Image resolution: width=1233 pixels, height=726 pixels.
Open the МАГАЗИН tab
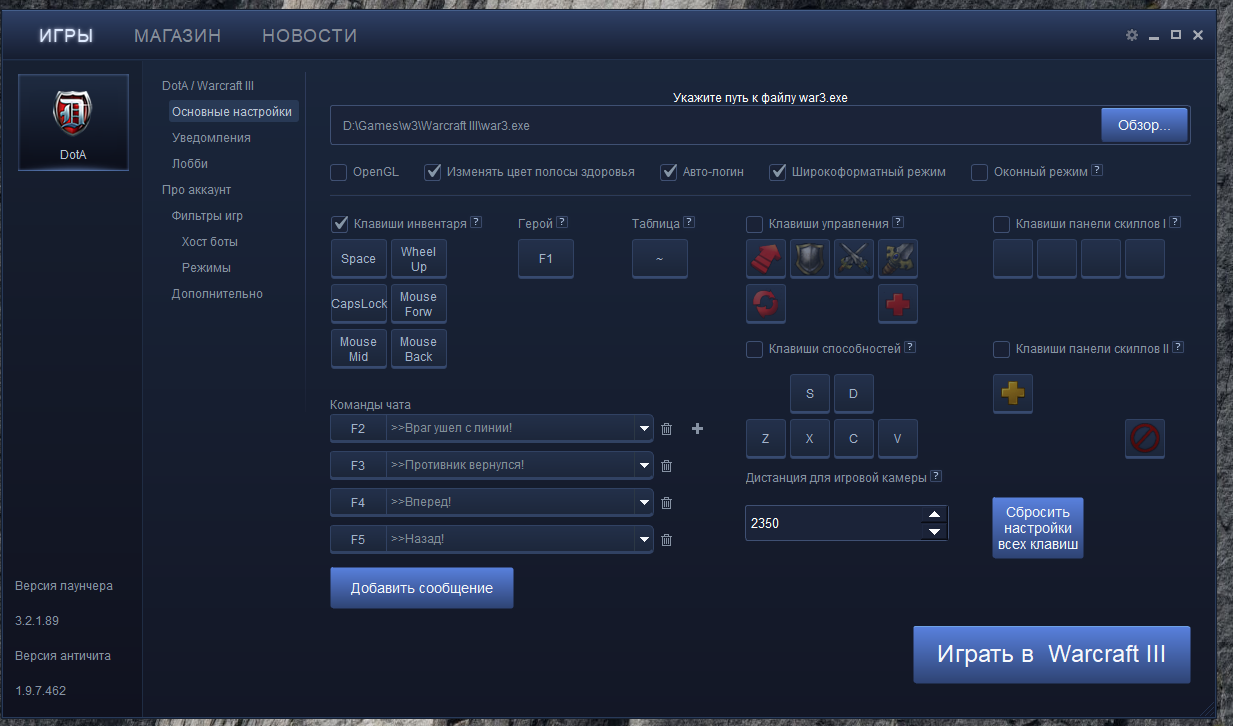point(178,36)
